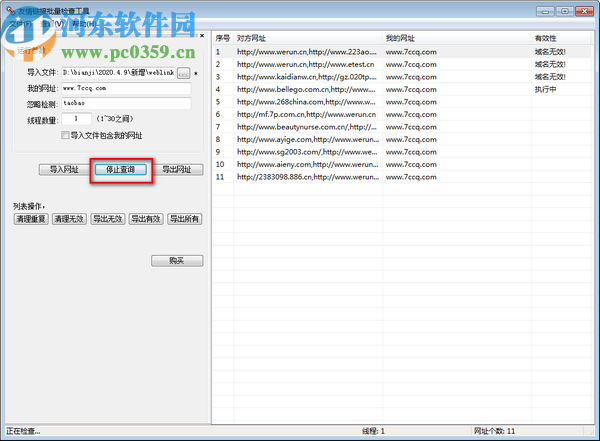Screen dimensions: 600x441
Task: Click the 购买 button
Action: tap(177, 261)
